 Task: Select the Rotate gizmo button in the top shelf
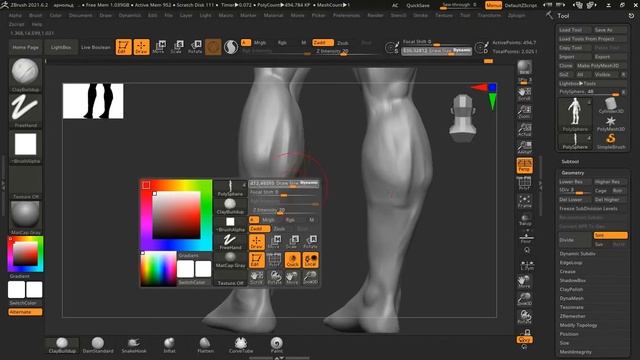point(195,47)
